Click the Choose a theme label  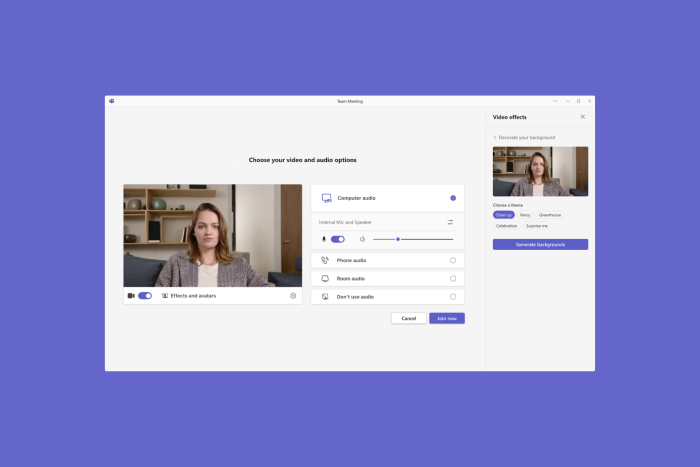tap(508, 205)
